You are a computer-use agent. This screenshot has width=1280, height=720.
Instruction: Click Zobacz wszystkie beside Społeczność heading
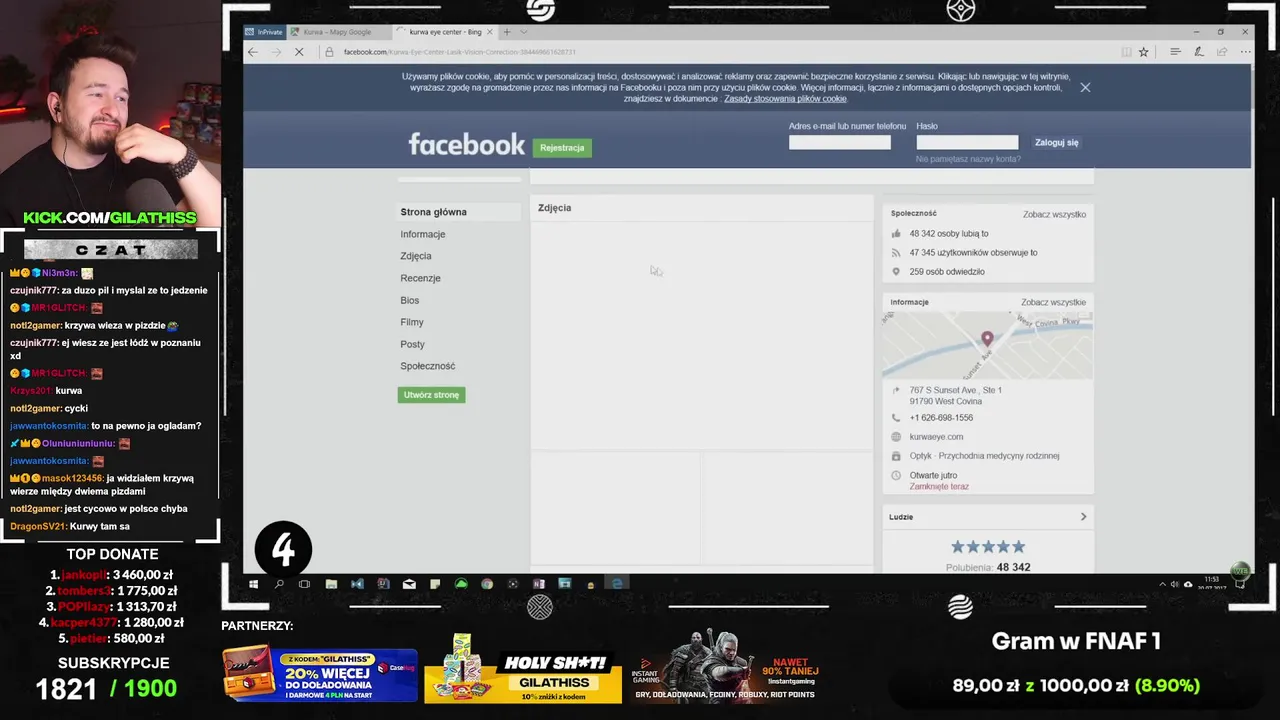point(1054,214)
